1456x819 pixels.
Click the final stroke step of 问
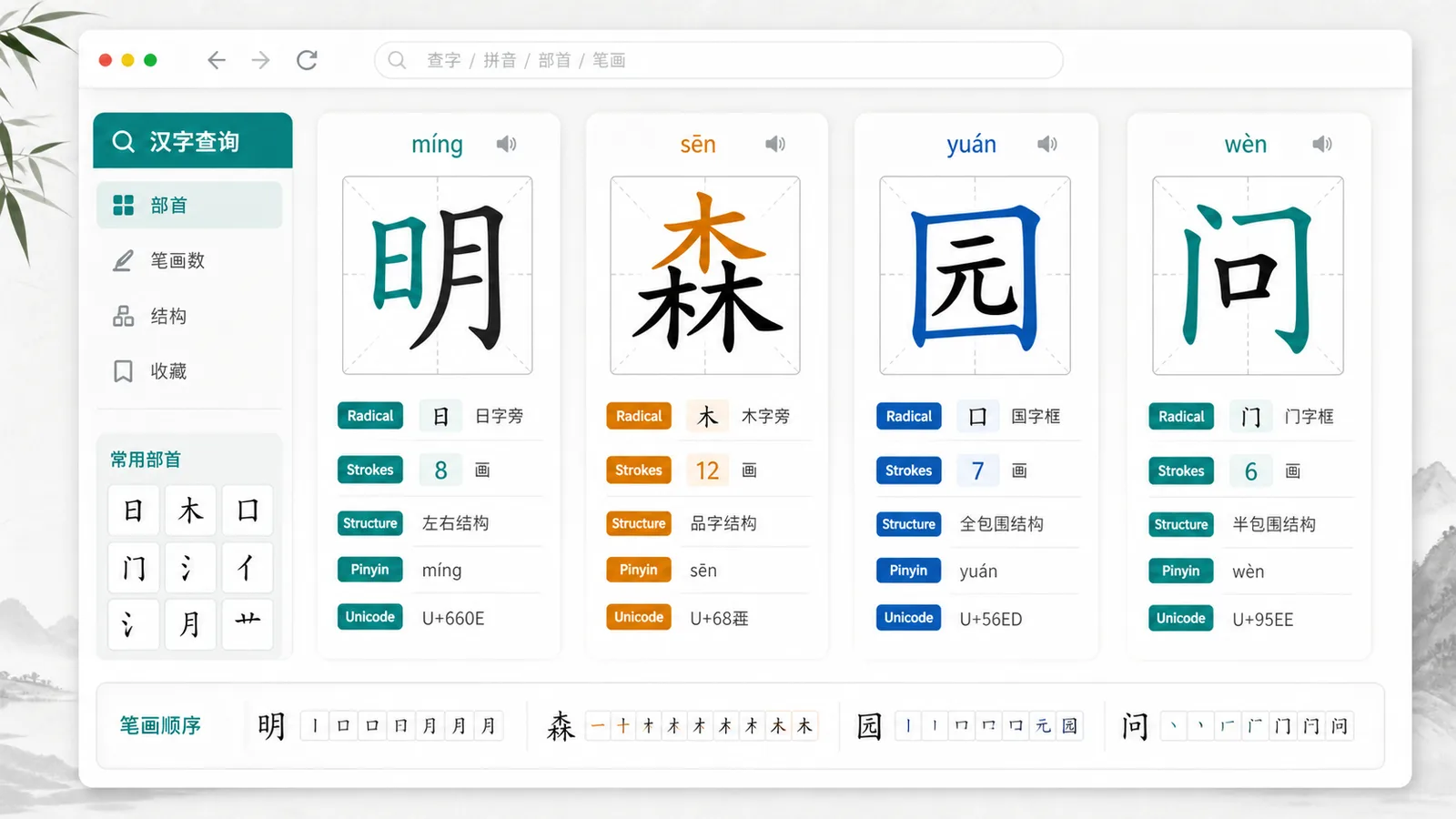click(1340, 726)
